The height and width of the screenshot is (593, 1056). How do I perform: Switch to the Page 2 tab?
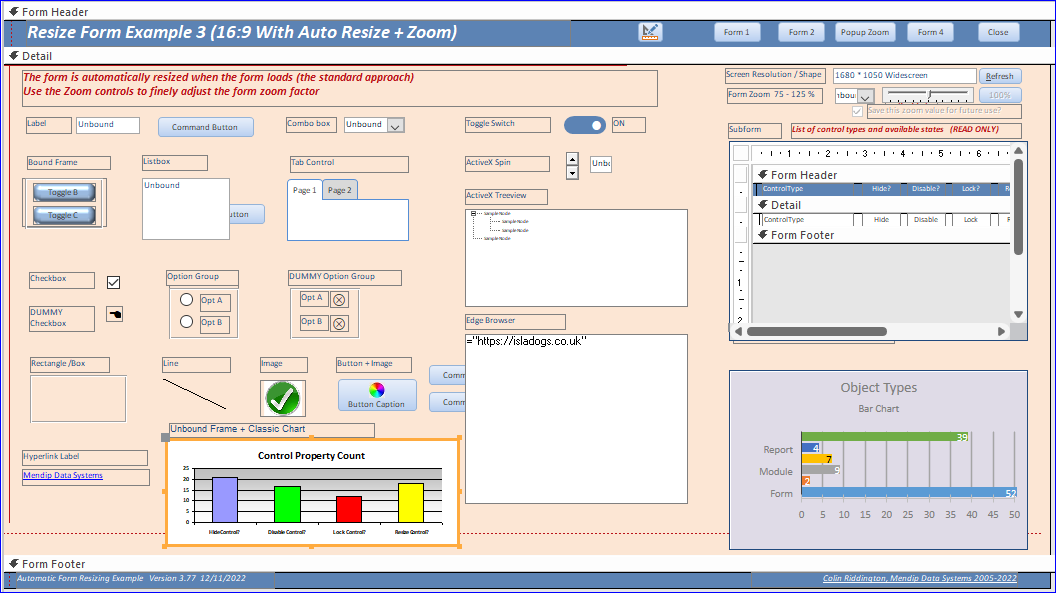click(340, 190)
